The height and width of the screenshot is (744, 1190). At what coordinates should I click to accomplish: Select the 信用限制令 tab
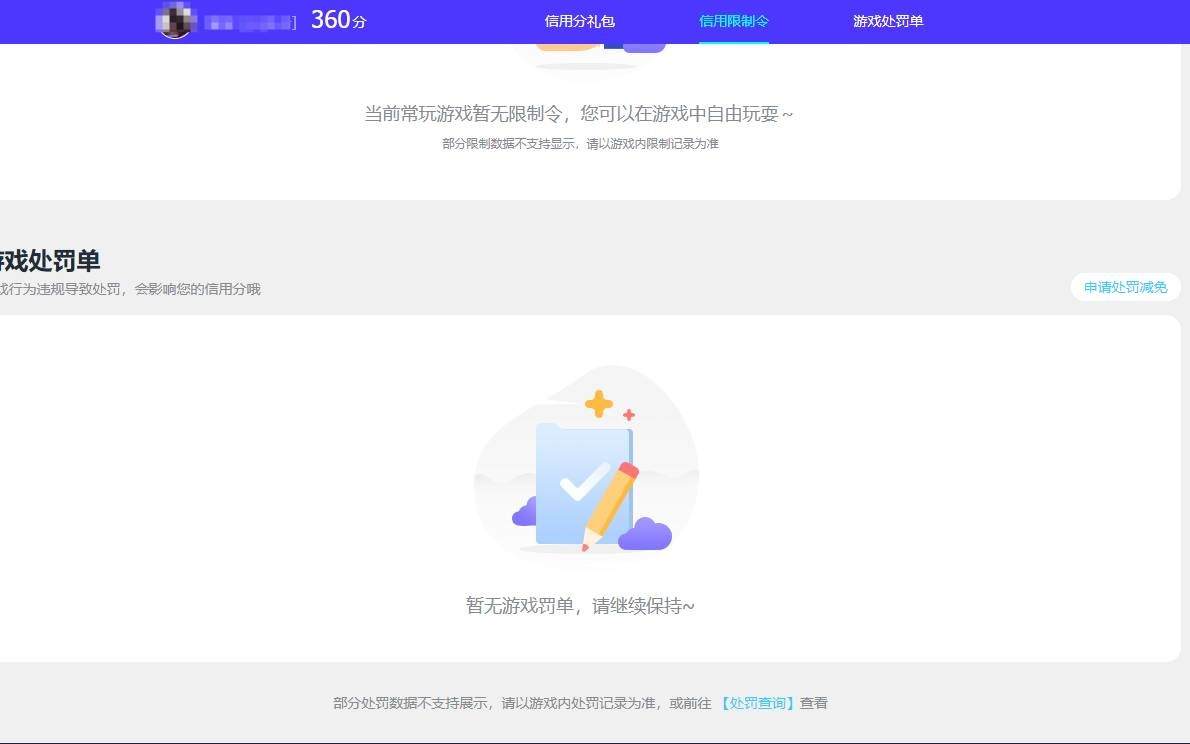tap(733, 21)
